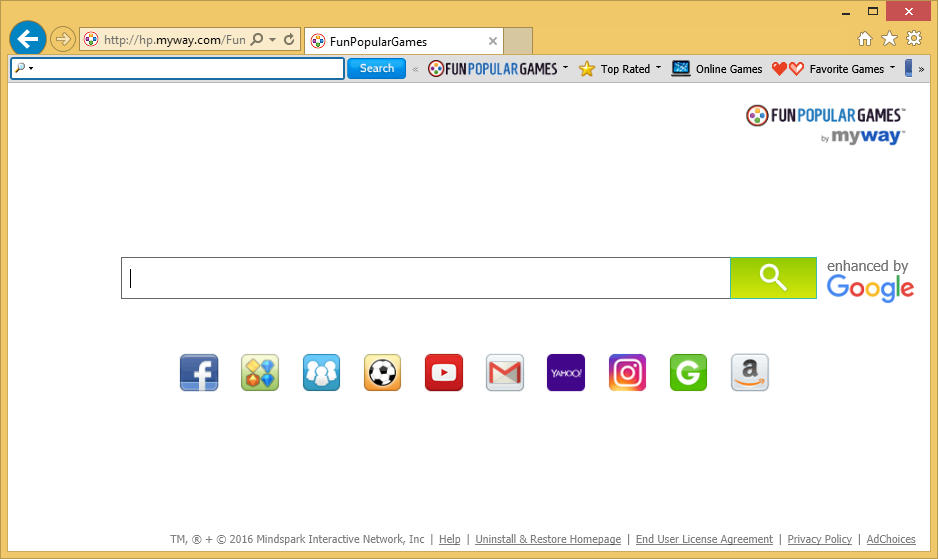Image resolution: width=939 pixels, height=559 pixels.
Task: Open the Amazon shortcut icon
Action: point(750,372)
